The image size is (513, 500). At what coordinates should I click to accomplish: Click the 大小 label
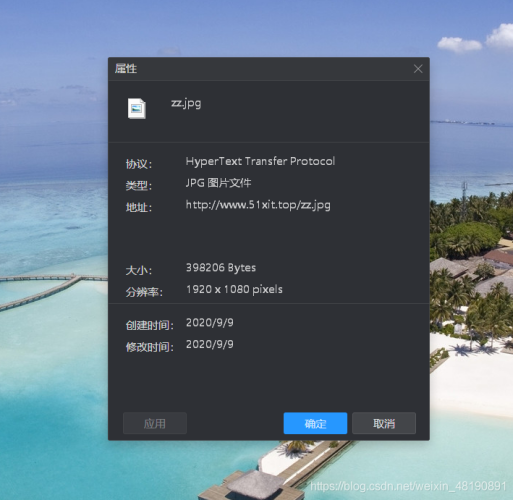pos(139,270)
